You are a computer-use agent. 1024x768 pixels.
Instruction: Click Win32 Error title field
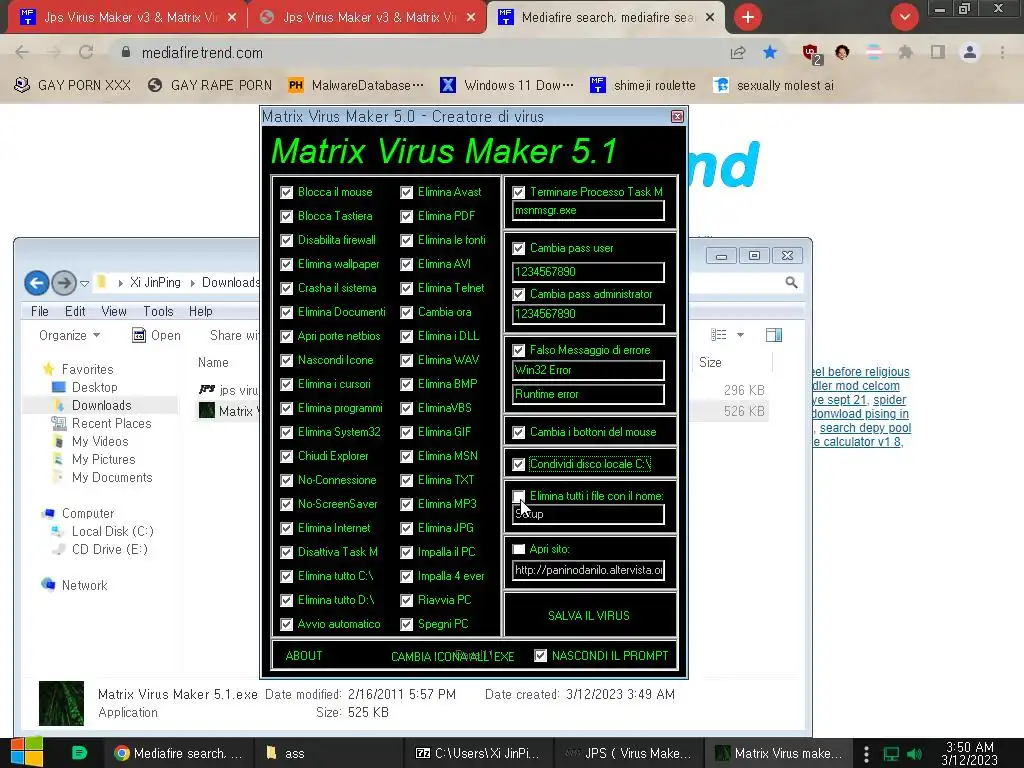pyautogui.click(x=588, y=370)
